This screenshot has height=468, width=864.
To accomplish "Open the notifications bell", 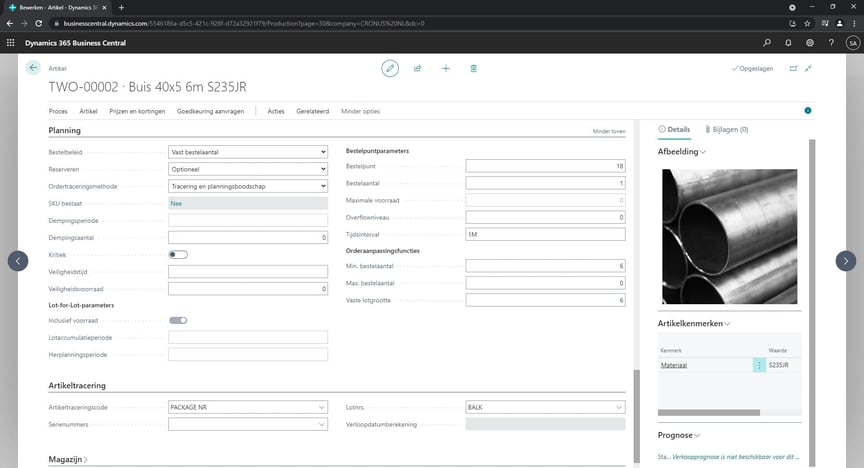I will (x=789, y=42).
